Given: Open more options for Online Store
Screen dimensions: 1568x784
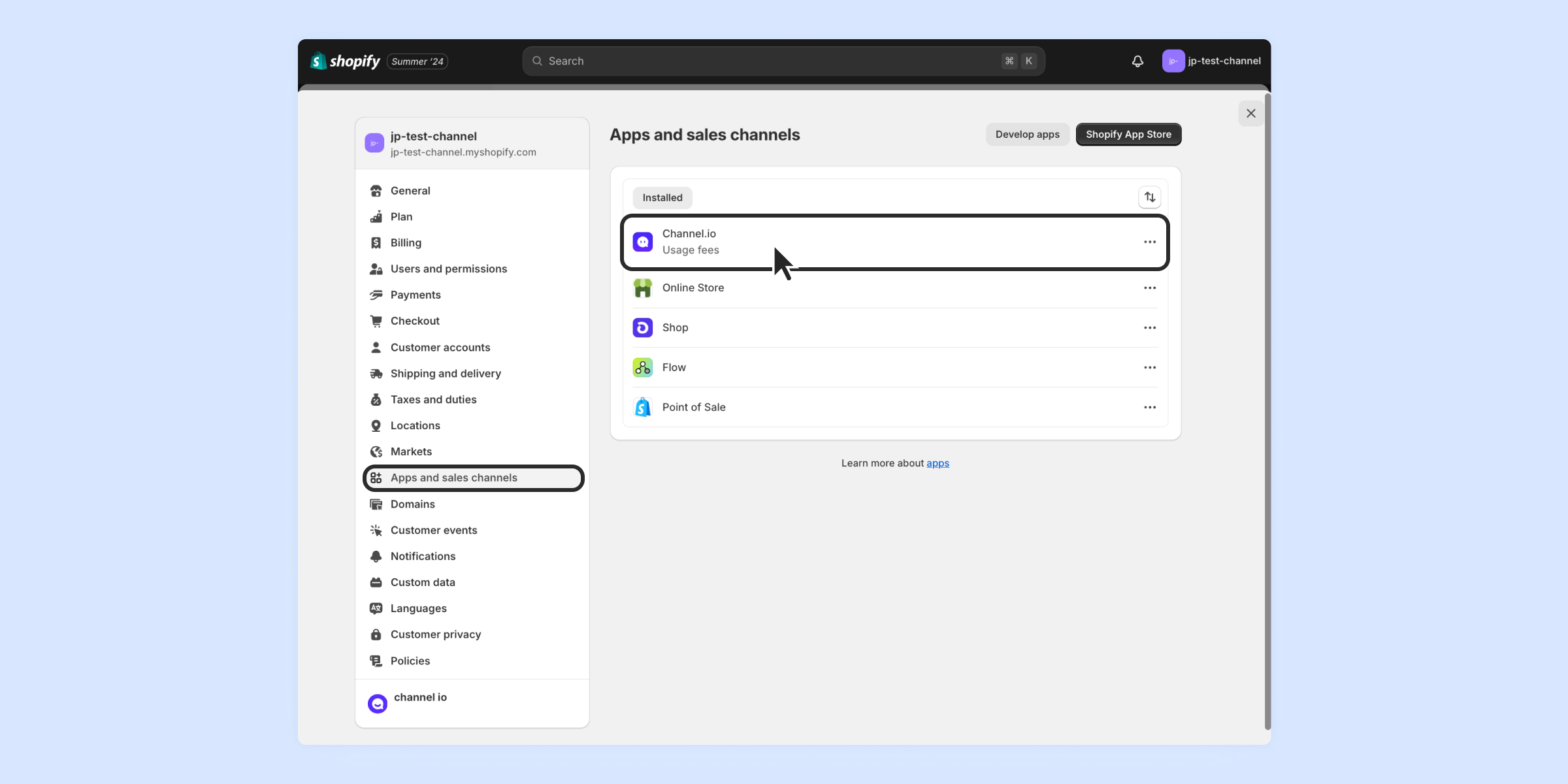Looking at the screenshot, I should [1150, 288].
